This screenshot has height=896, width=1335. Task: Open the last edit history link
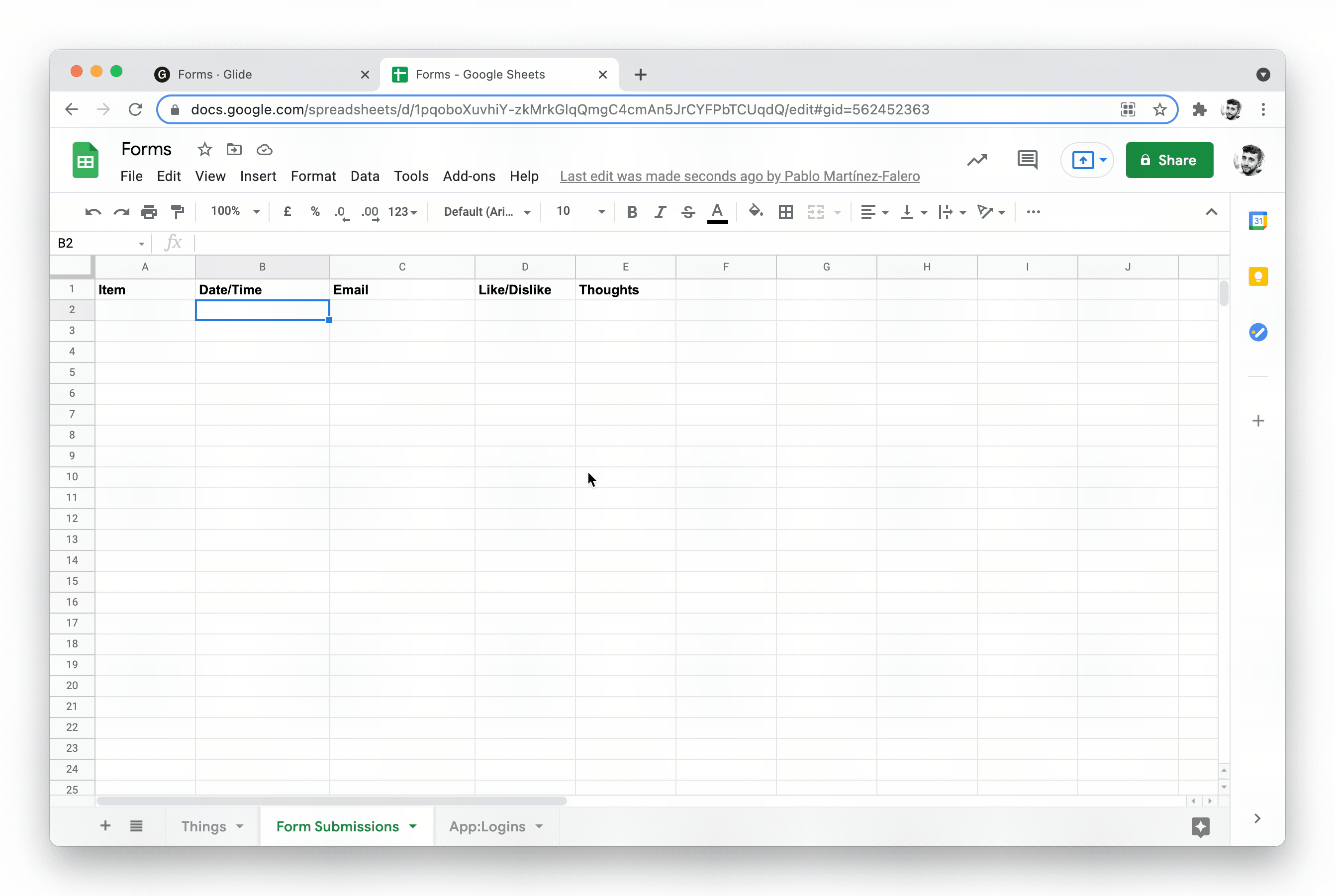(x=740, y=176)
